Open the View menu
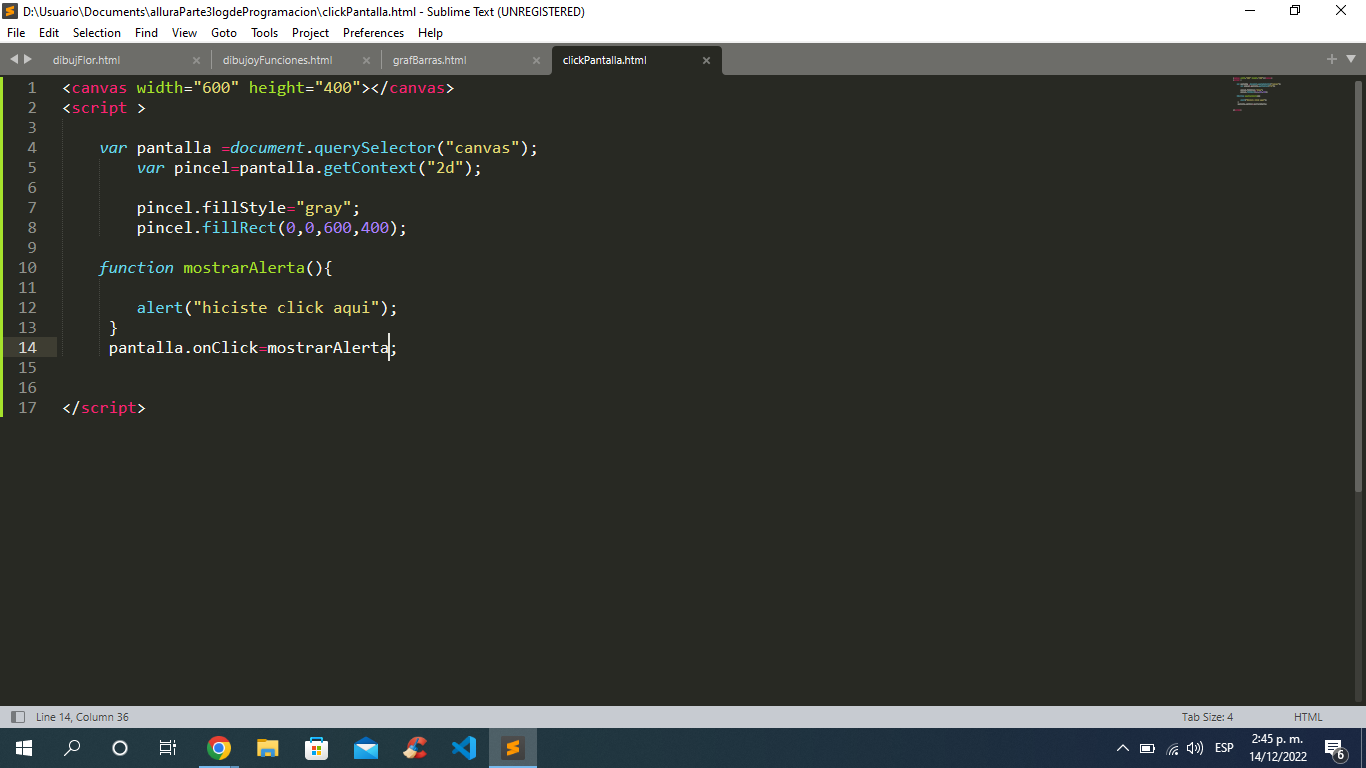This screenshot has height=768, width=1366. click(x=184, y=33)
